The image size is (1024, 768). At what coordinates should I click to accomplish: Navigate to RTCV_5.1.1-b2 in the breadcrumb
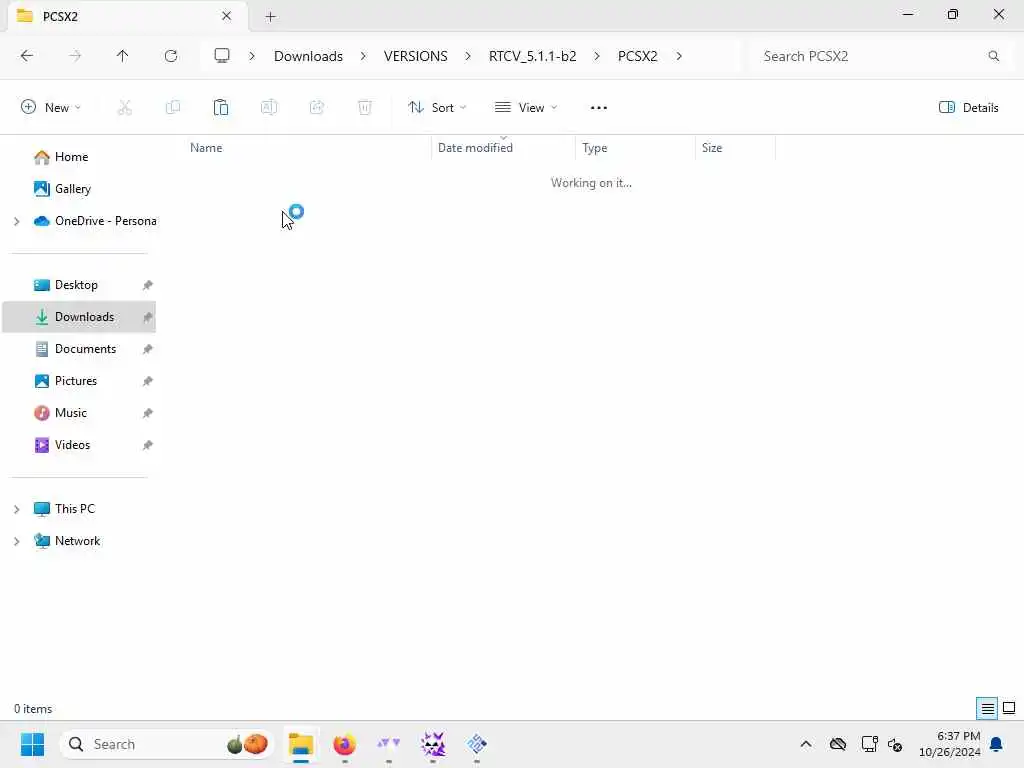(x=532, y=56)
